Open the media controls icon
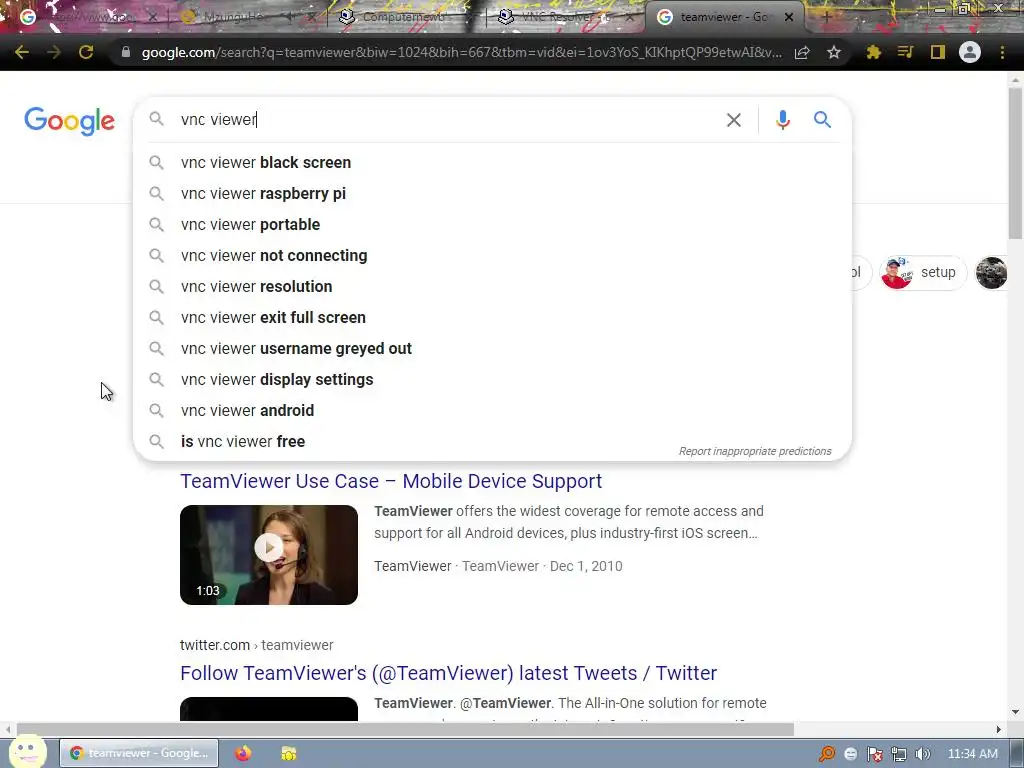 click(905, 52)
